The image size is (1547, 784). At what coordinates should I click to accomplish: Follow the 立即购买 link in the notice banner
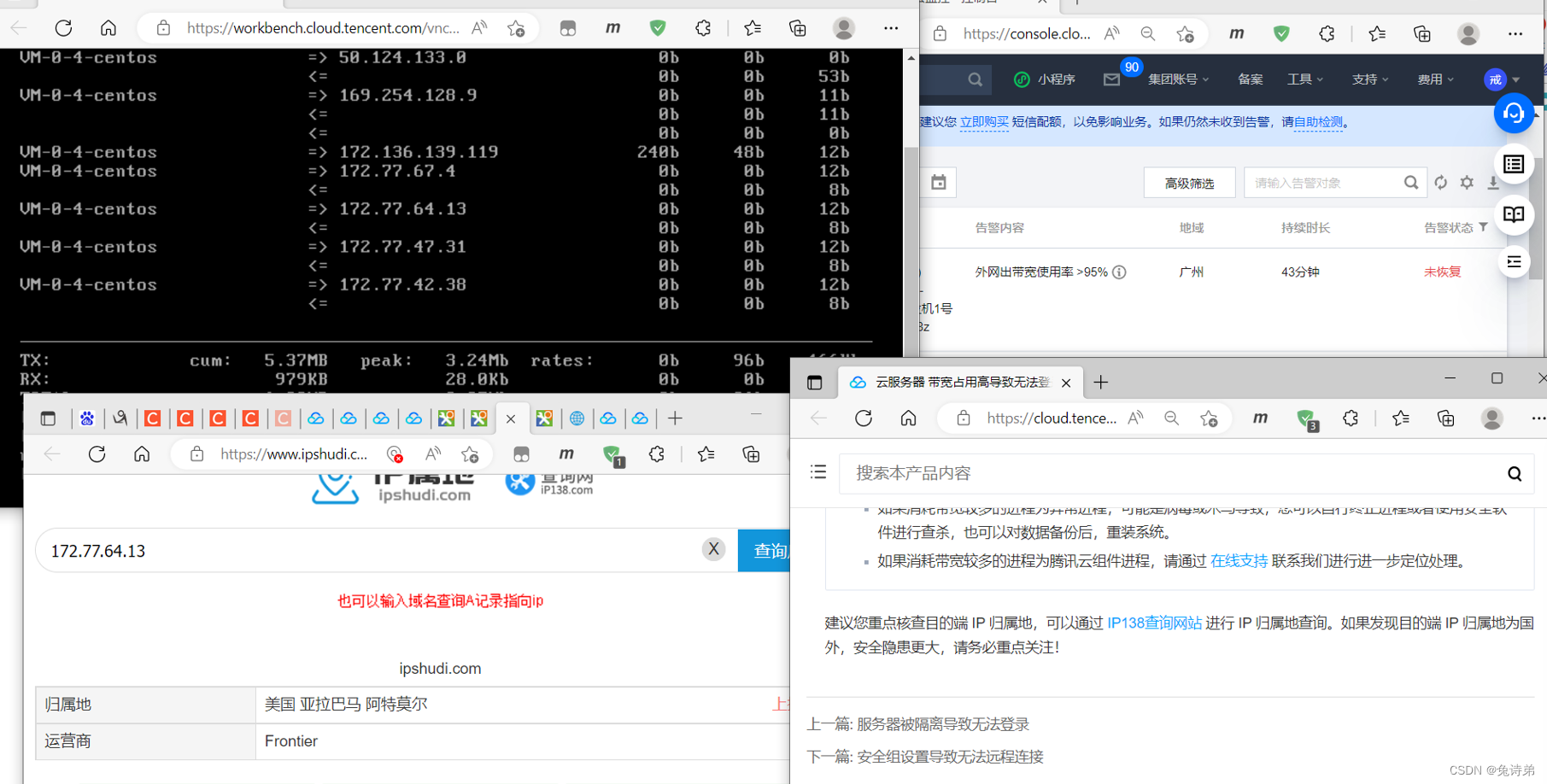(x=984, y=122)
